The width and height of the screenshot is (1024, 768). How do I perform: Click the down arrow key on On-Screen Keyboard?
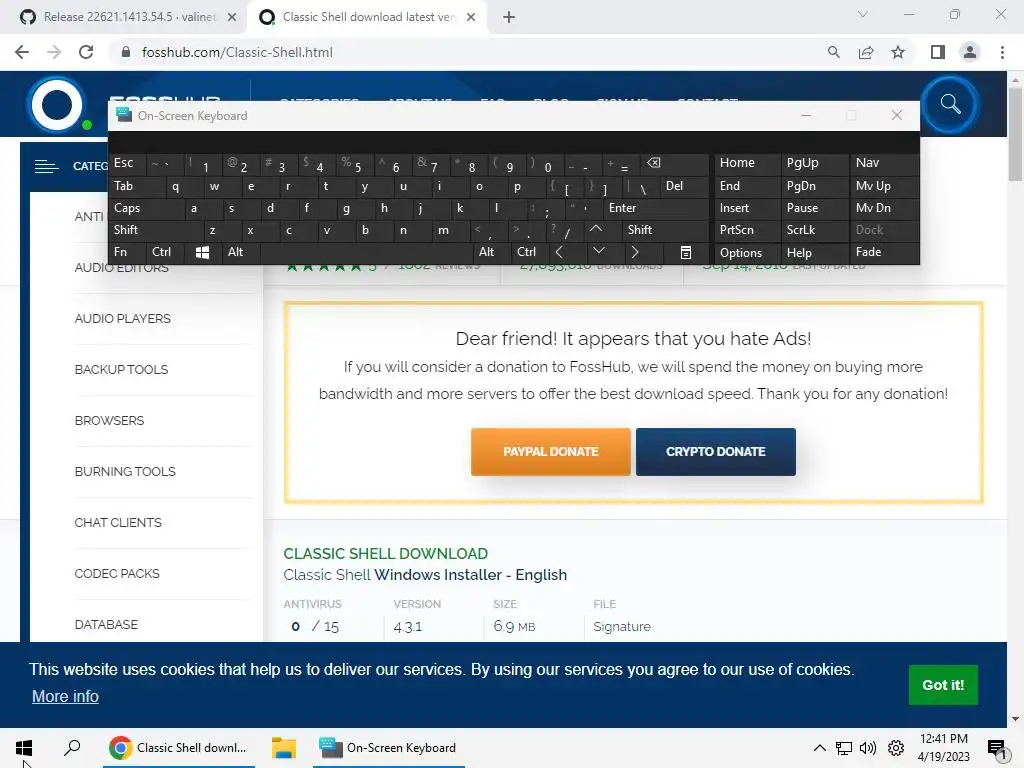pyautogui.click(x=599, y=251)
